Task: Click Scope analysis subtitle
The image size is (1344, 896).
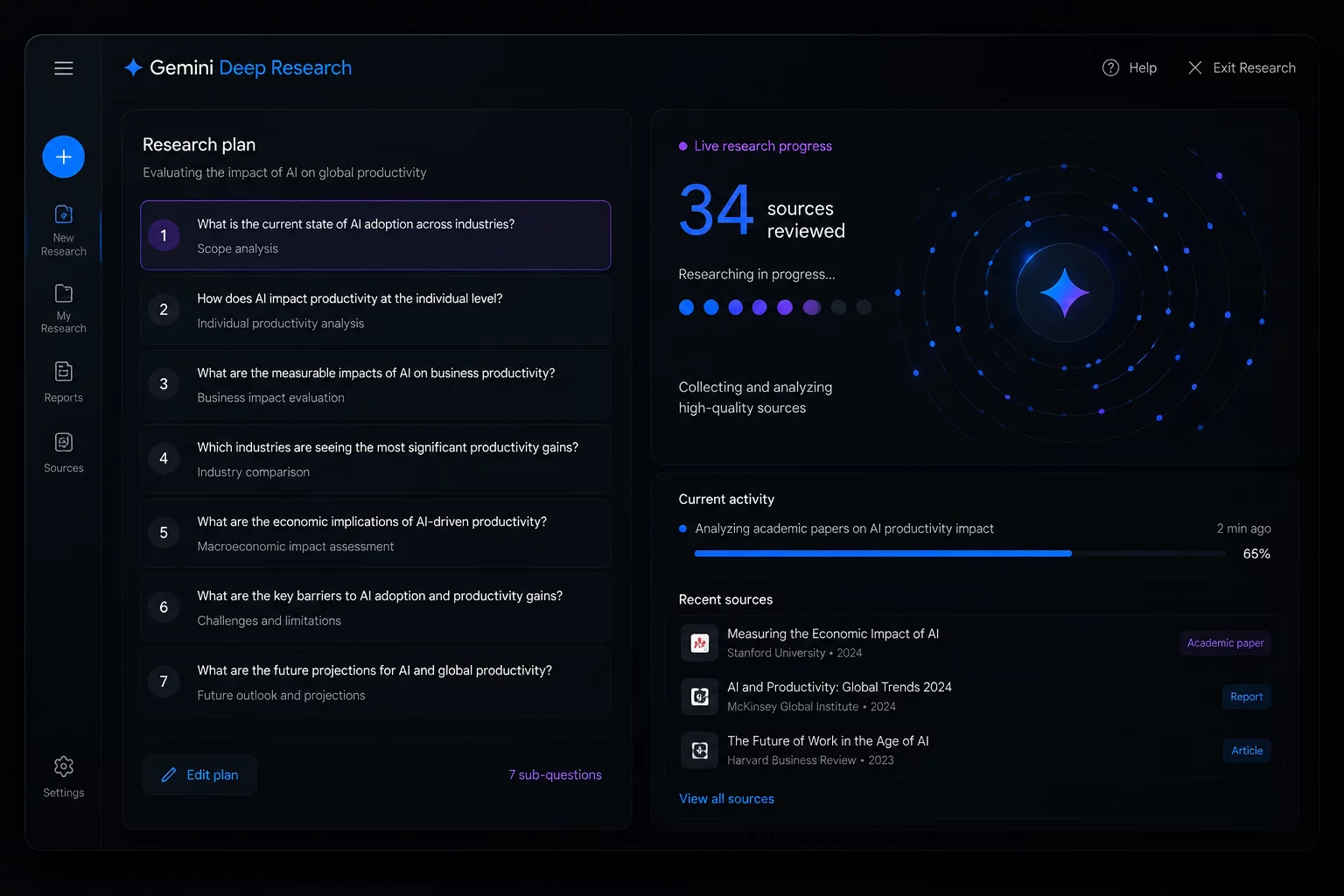Action: 237,248
